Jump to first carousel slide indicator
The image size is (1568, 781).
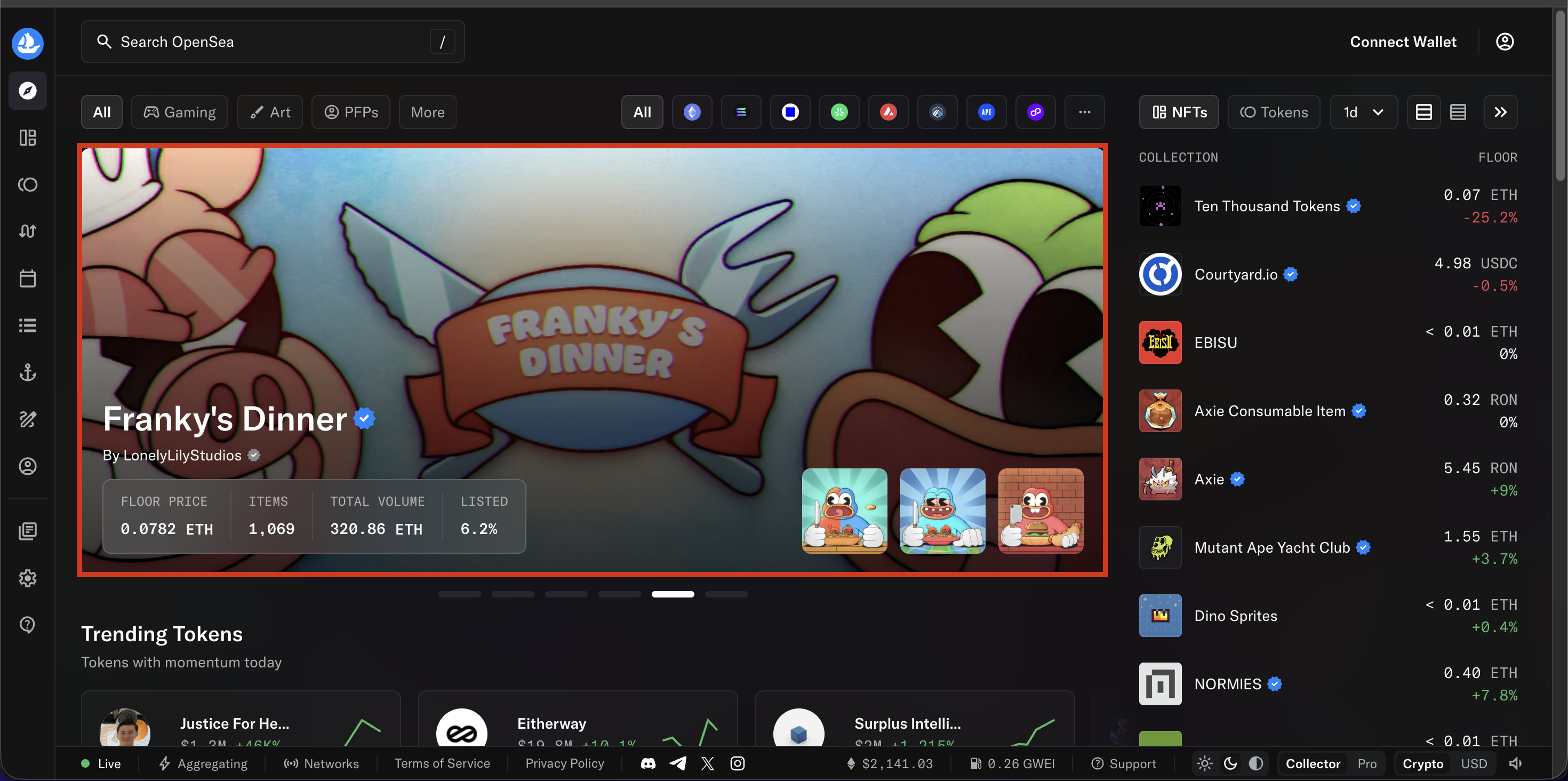[x=460, y=594]
